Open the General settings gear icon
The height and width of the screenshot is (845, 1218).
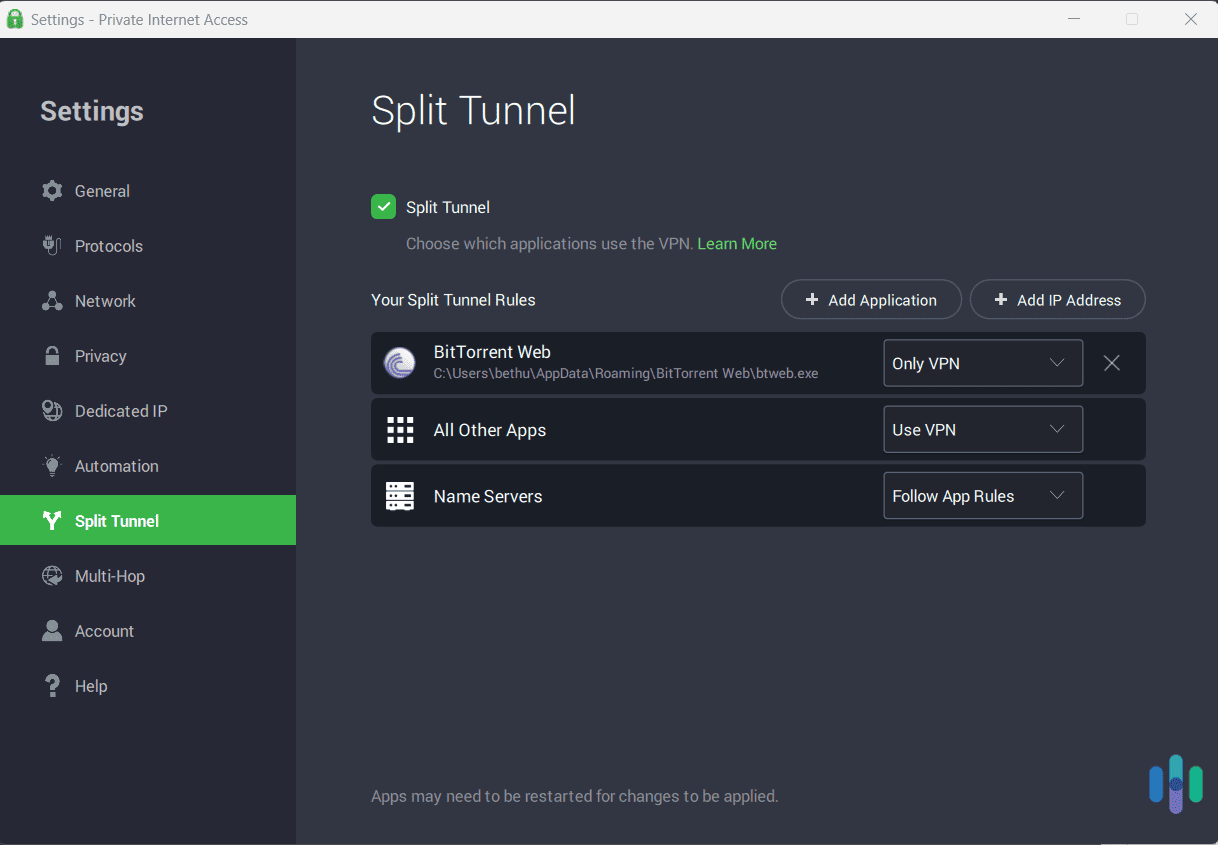coord(52,191)
